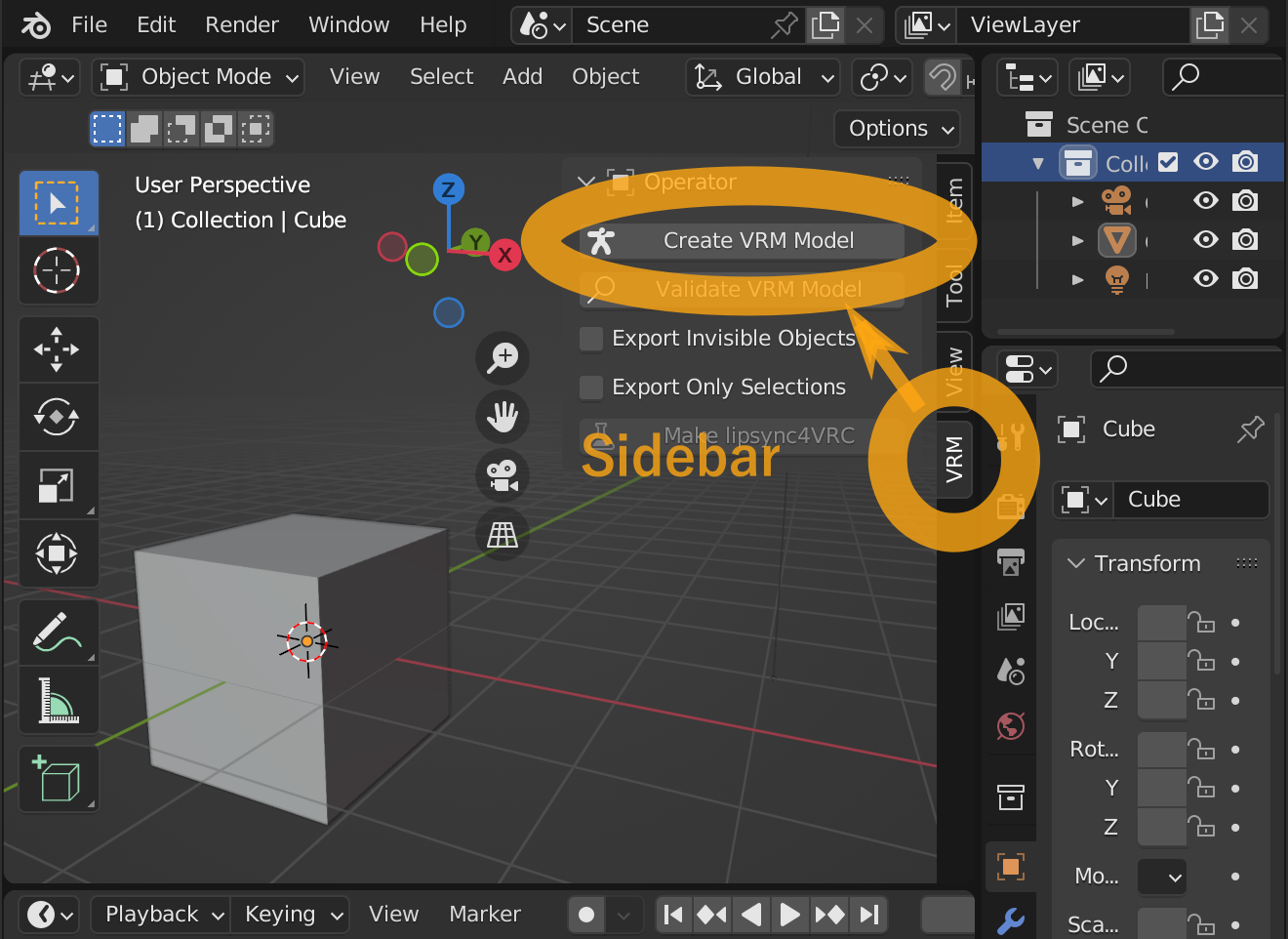This screenshot has width=1288, height=939.
Task: Expand the camera object tree row
Action: tap(1077, 201)
